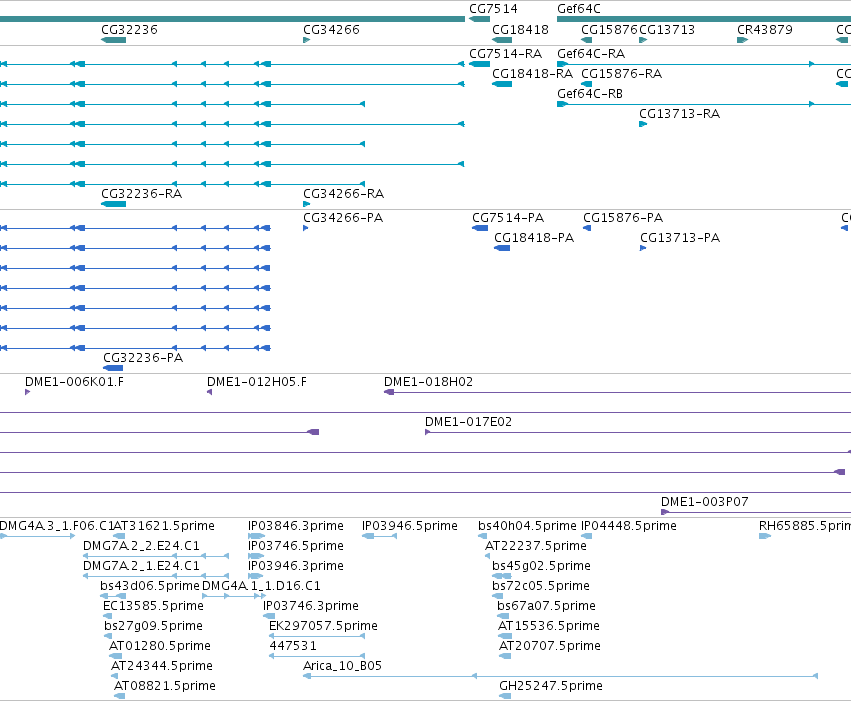Select the AT24344.5prime EST label
Viewport: 851px width, 701px height.
click(x=162, y=666)
